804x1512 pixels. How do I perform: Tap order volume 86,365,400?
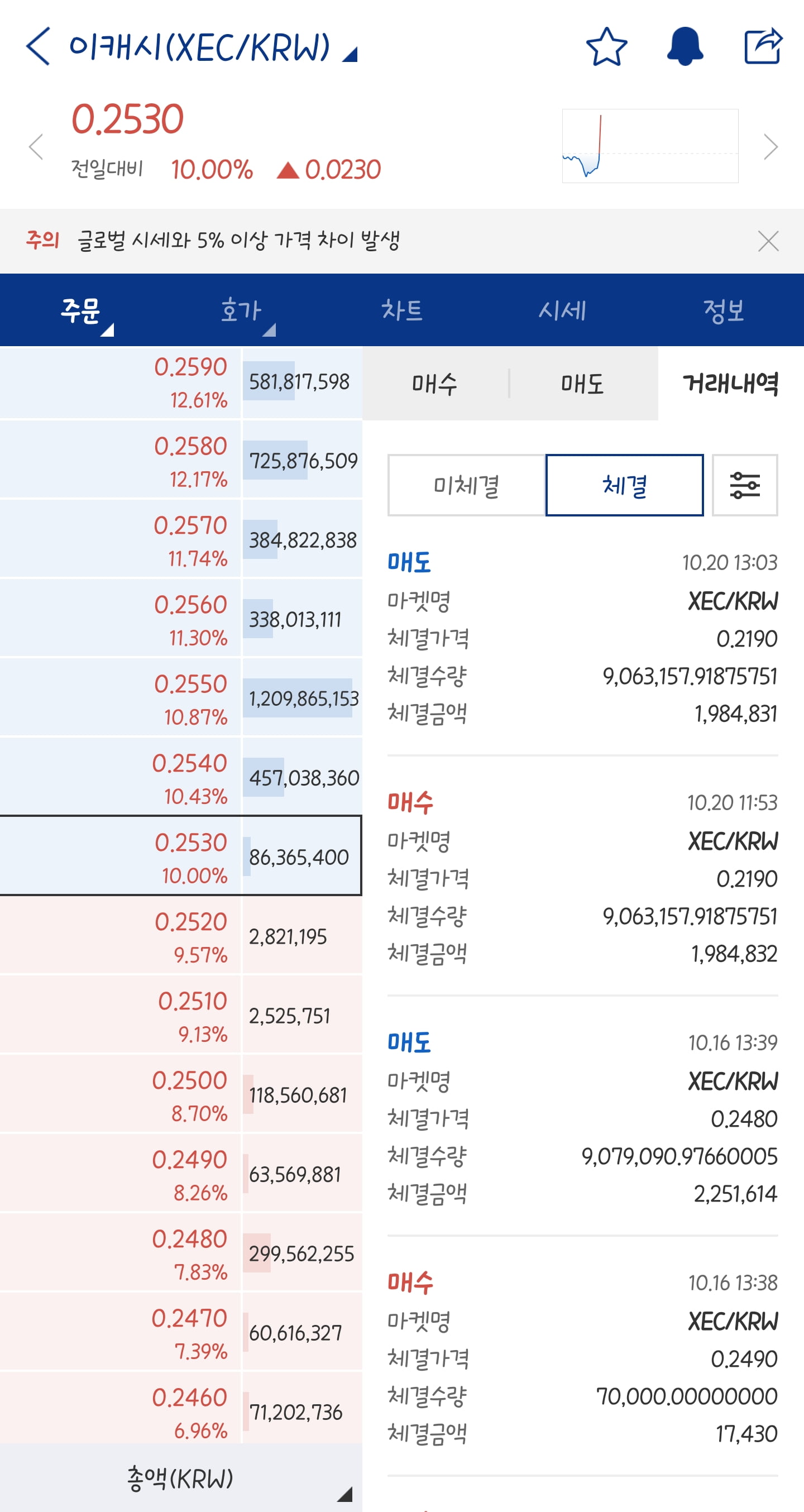tap(299, 858)
